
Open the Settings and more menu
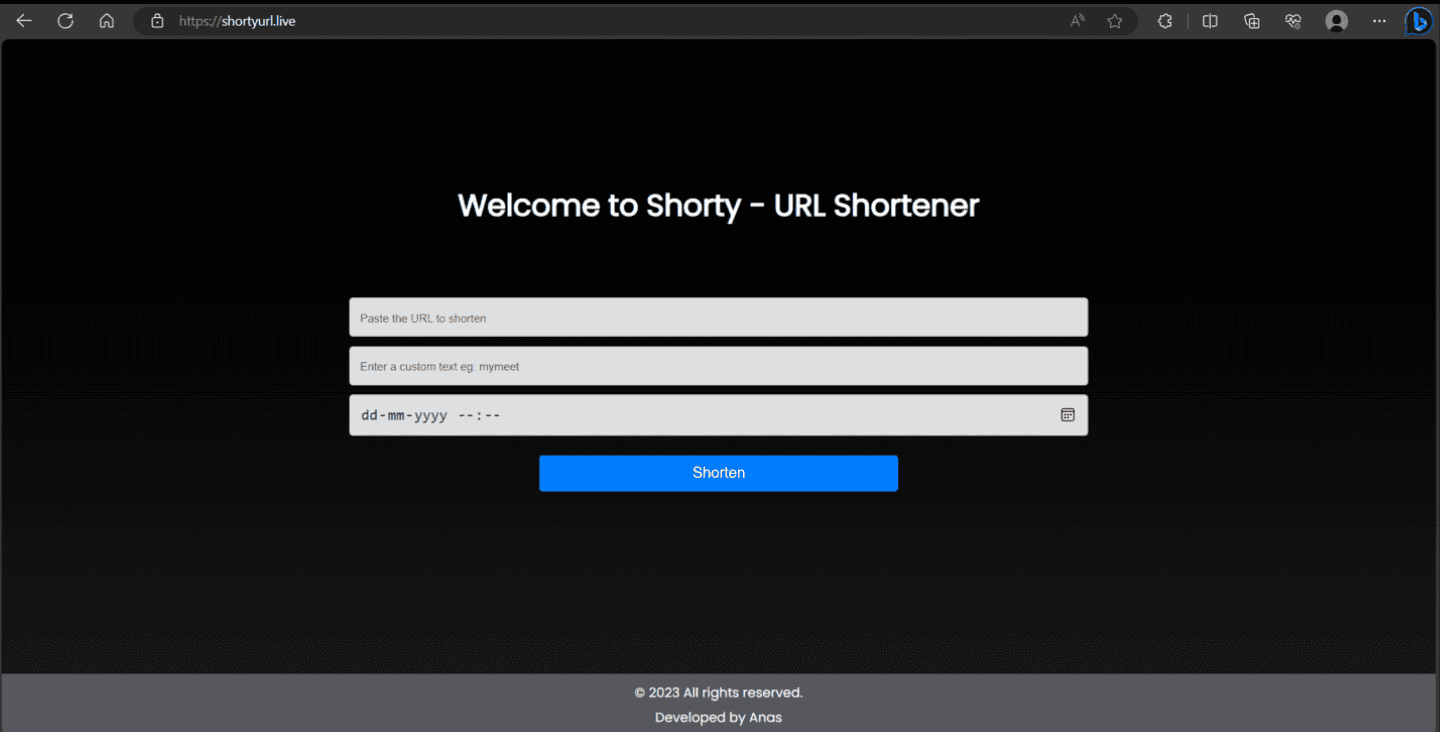pos(1379,21)
